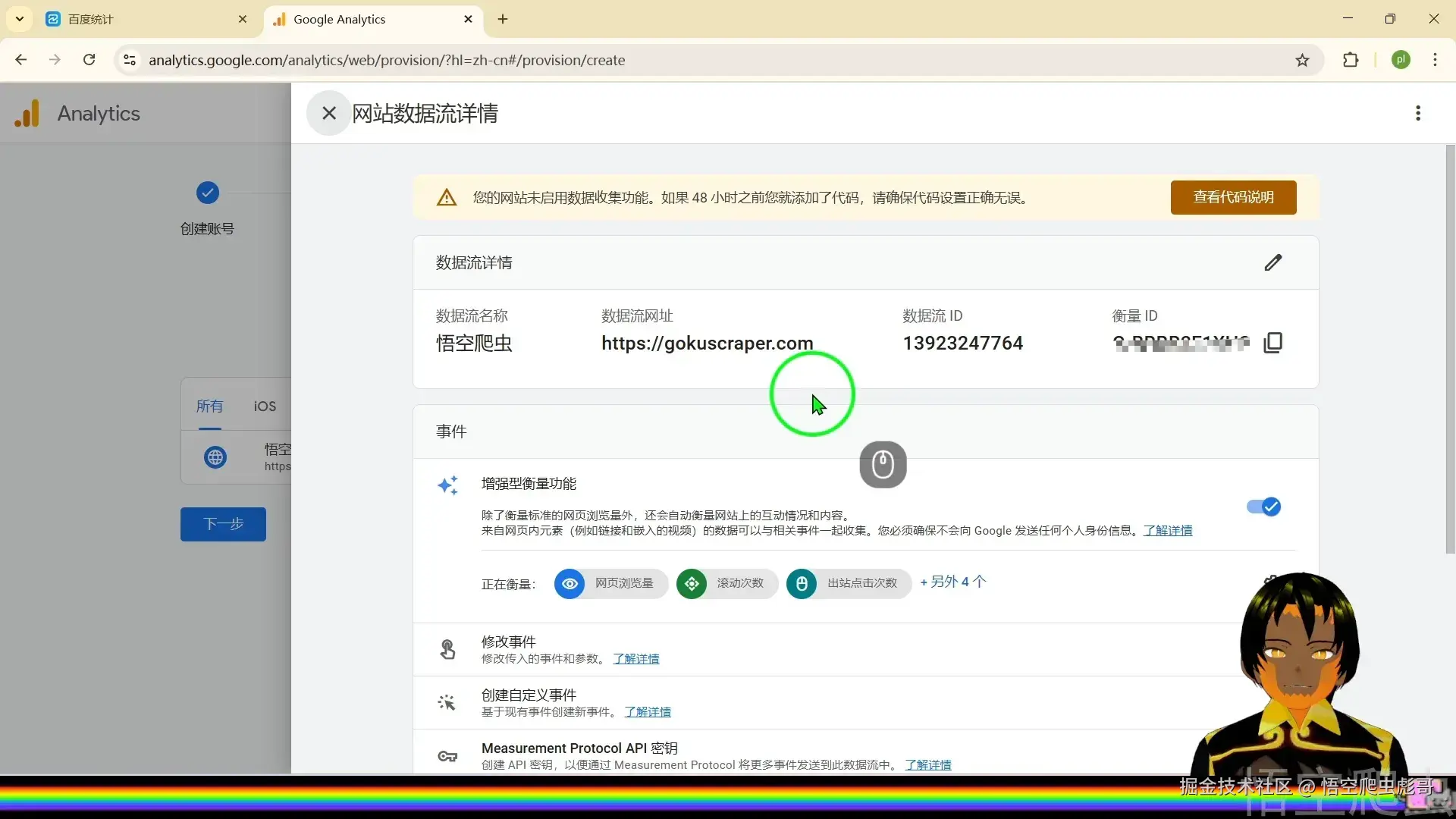The height and width of the screenshot is (819, 1456).
Task: Switch to the iOS tab
Action: click(x=263, y=406)
